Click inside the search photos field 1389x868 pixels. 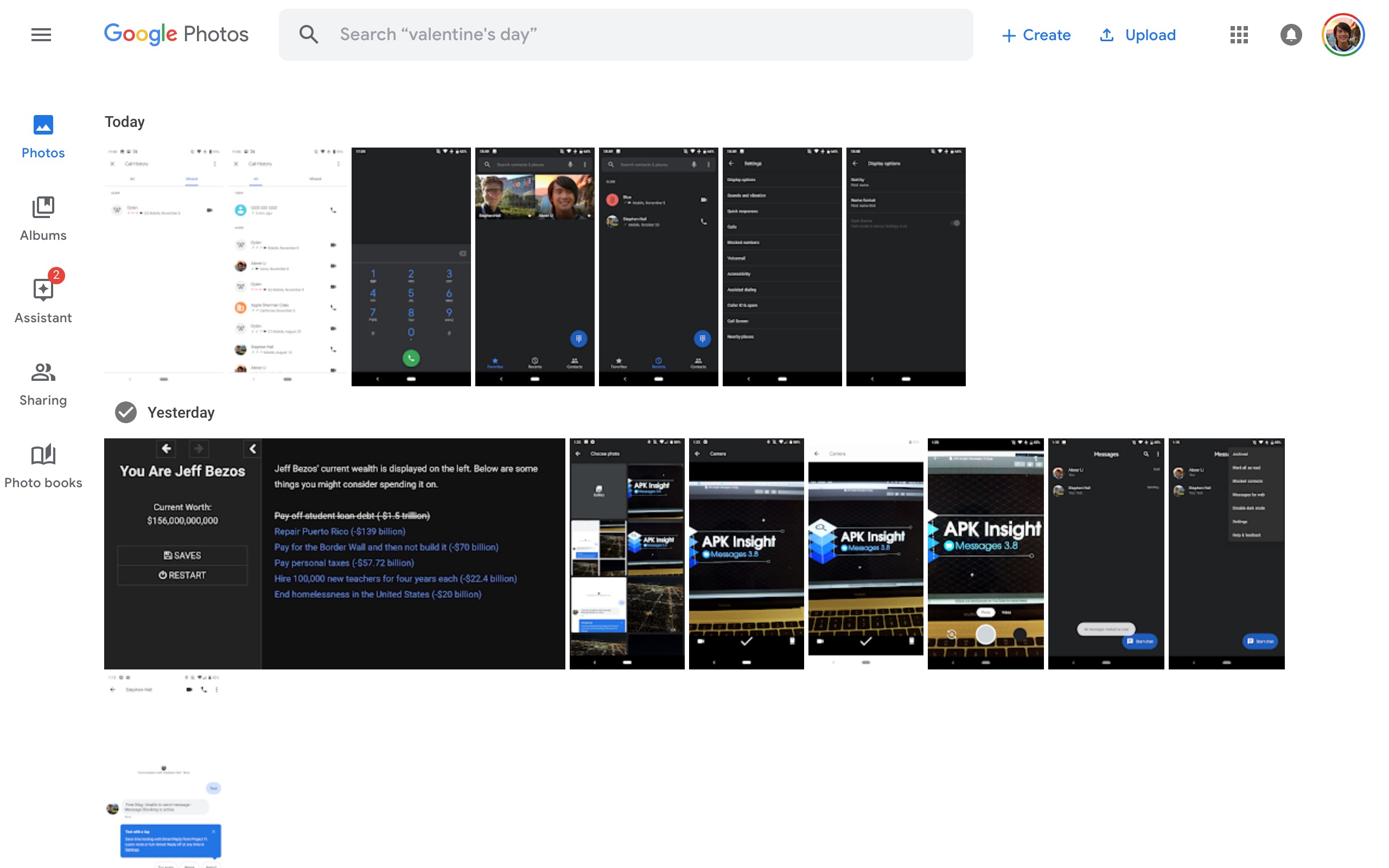click(574, 34)
